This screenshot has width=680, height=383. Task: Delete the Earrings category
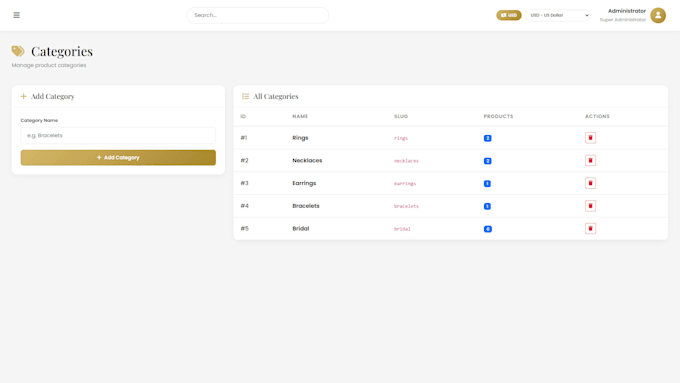point(590,183)
